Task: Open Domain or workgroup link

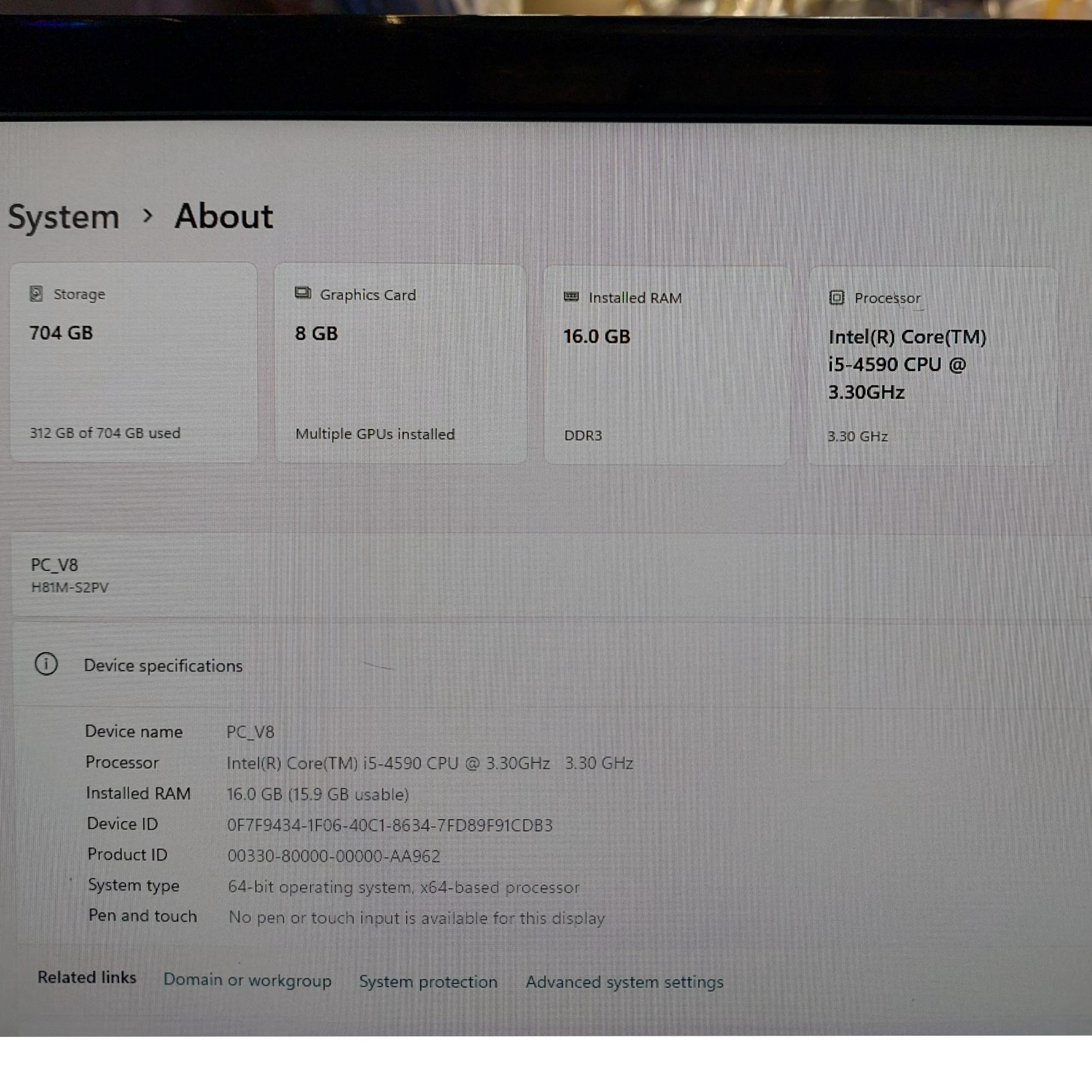Action: tap(247, 980)
